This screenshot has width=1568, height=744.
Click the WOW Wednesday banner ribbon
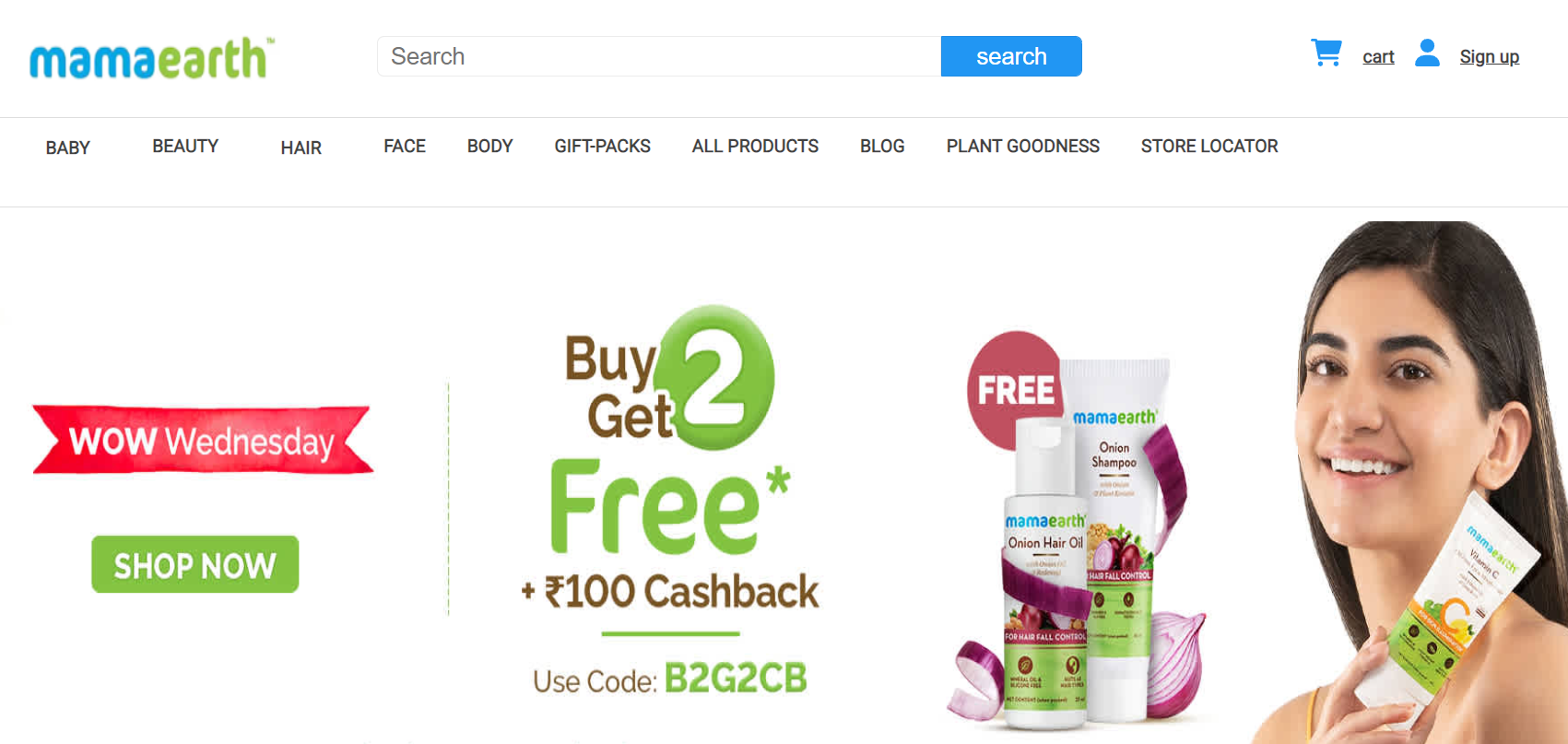[203, 440]
